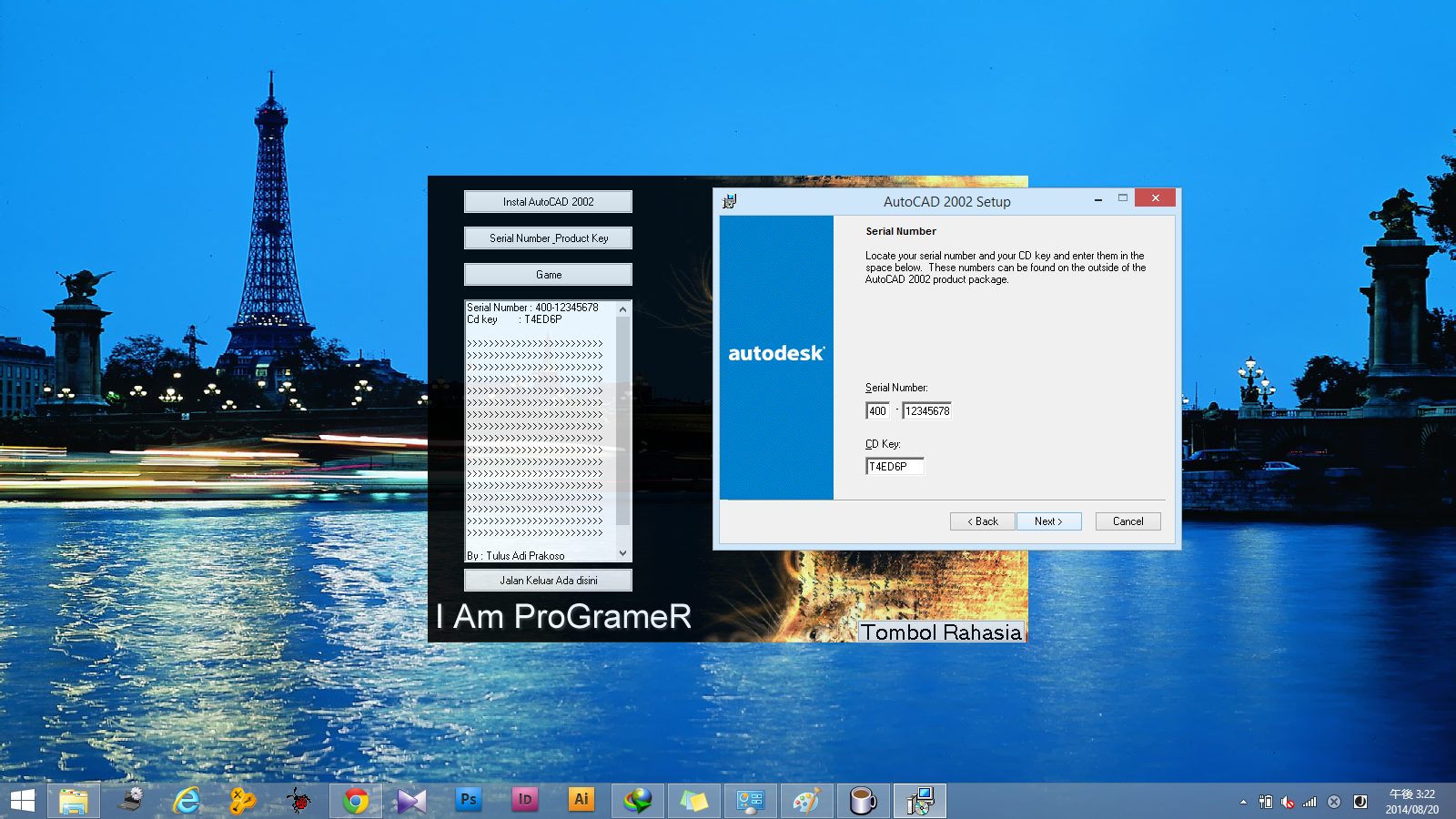Open the yellow tools taskbar icon
The height and width of the screenshot is (819, 1456).
pos(243,801)
